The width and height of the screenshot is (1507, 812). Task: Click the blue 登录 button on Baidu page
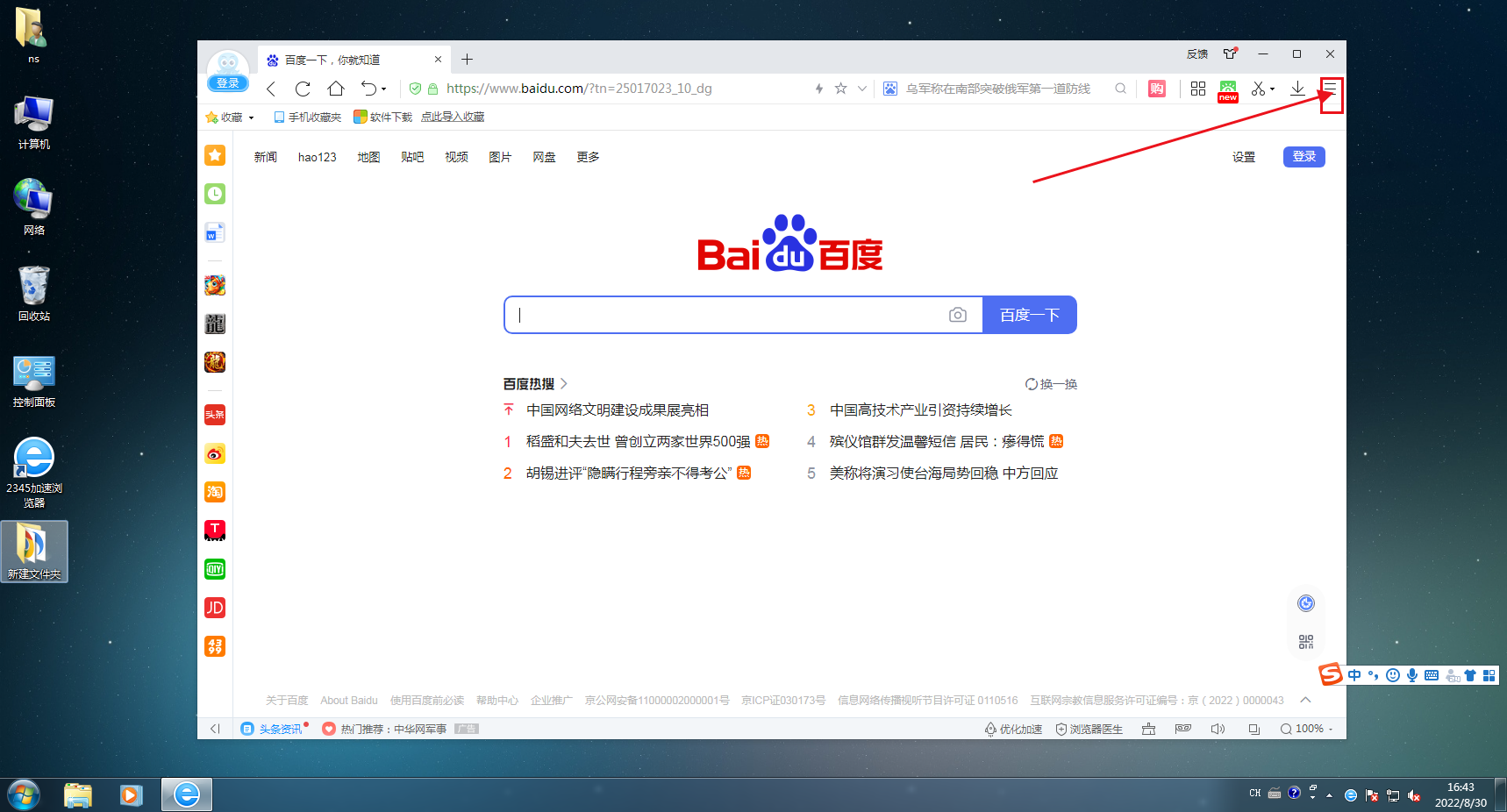[x=1304, y=156]
